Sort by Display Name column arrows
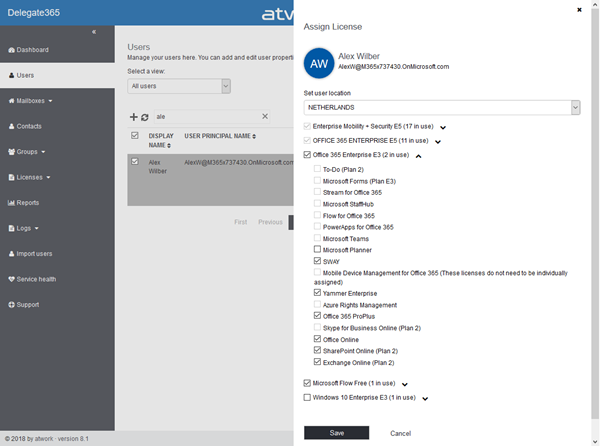The height and width of the screenshot is (446, 600). (169, 145)
